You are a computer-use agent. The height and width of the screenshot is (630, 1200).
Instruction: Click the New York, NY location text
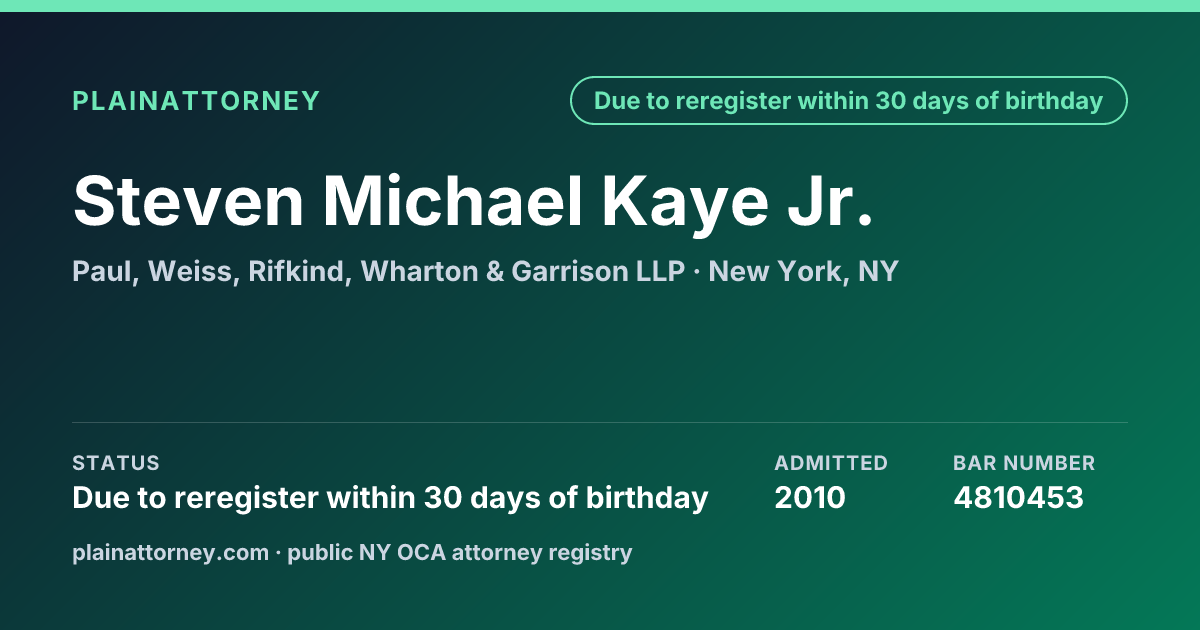804,272
